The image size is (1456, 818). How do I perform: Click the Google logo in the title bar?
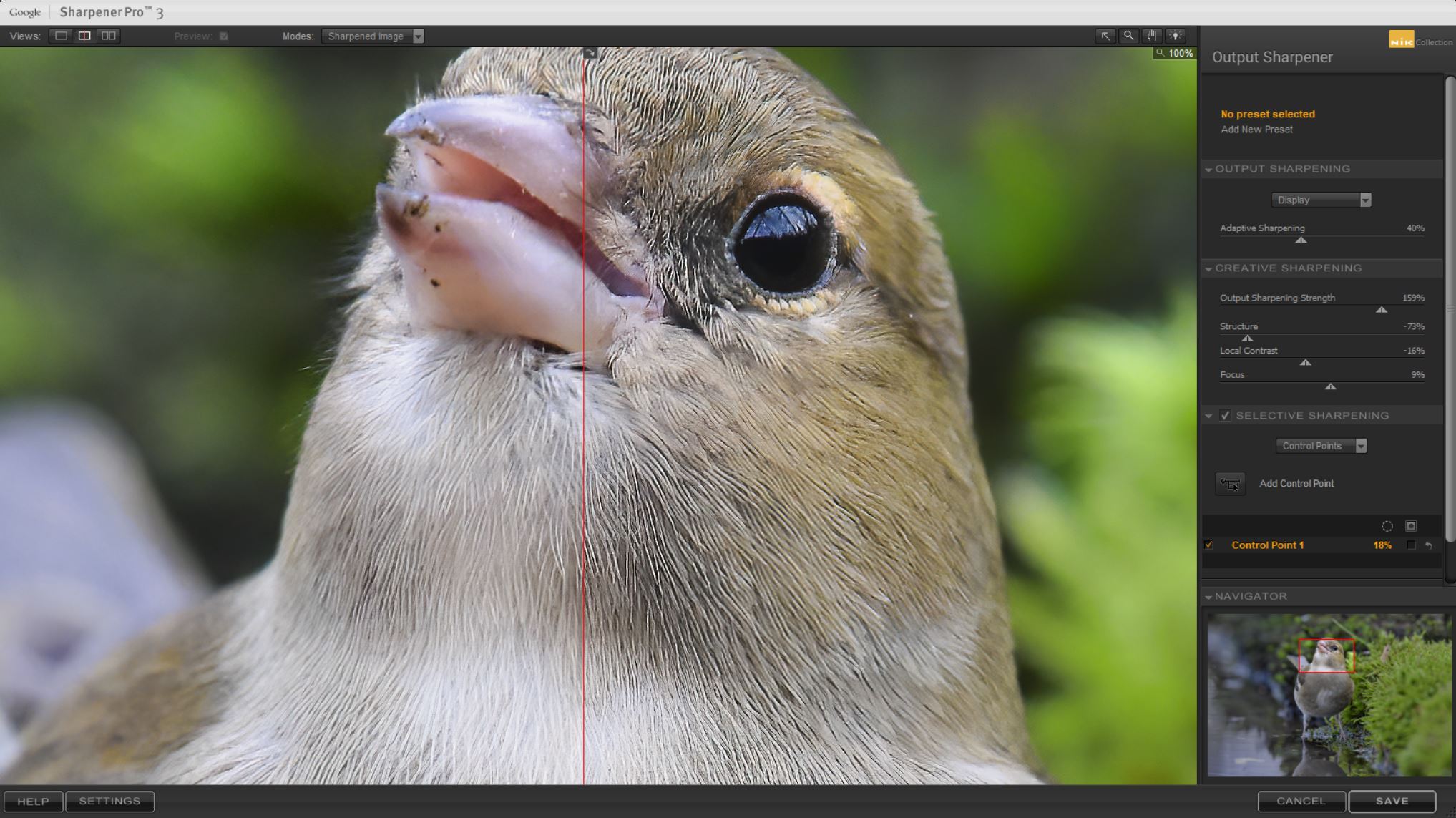click(25, 12)
